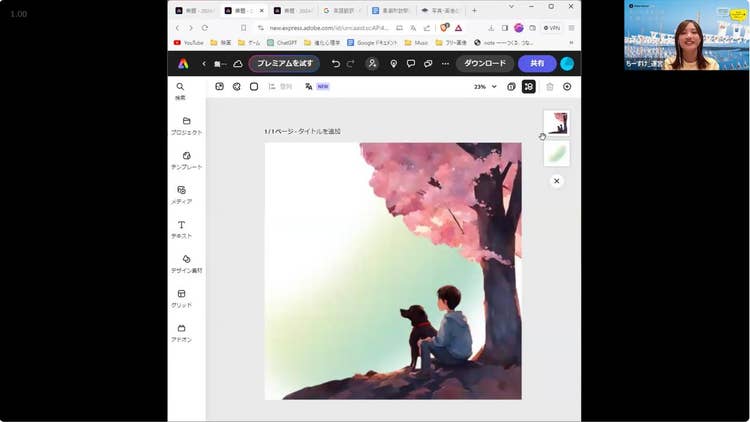Open the Brave shields icon

pyautogui.click(x=444, y=28)
